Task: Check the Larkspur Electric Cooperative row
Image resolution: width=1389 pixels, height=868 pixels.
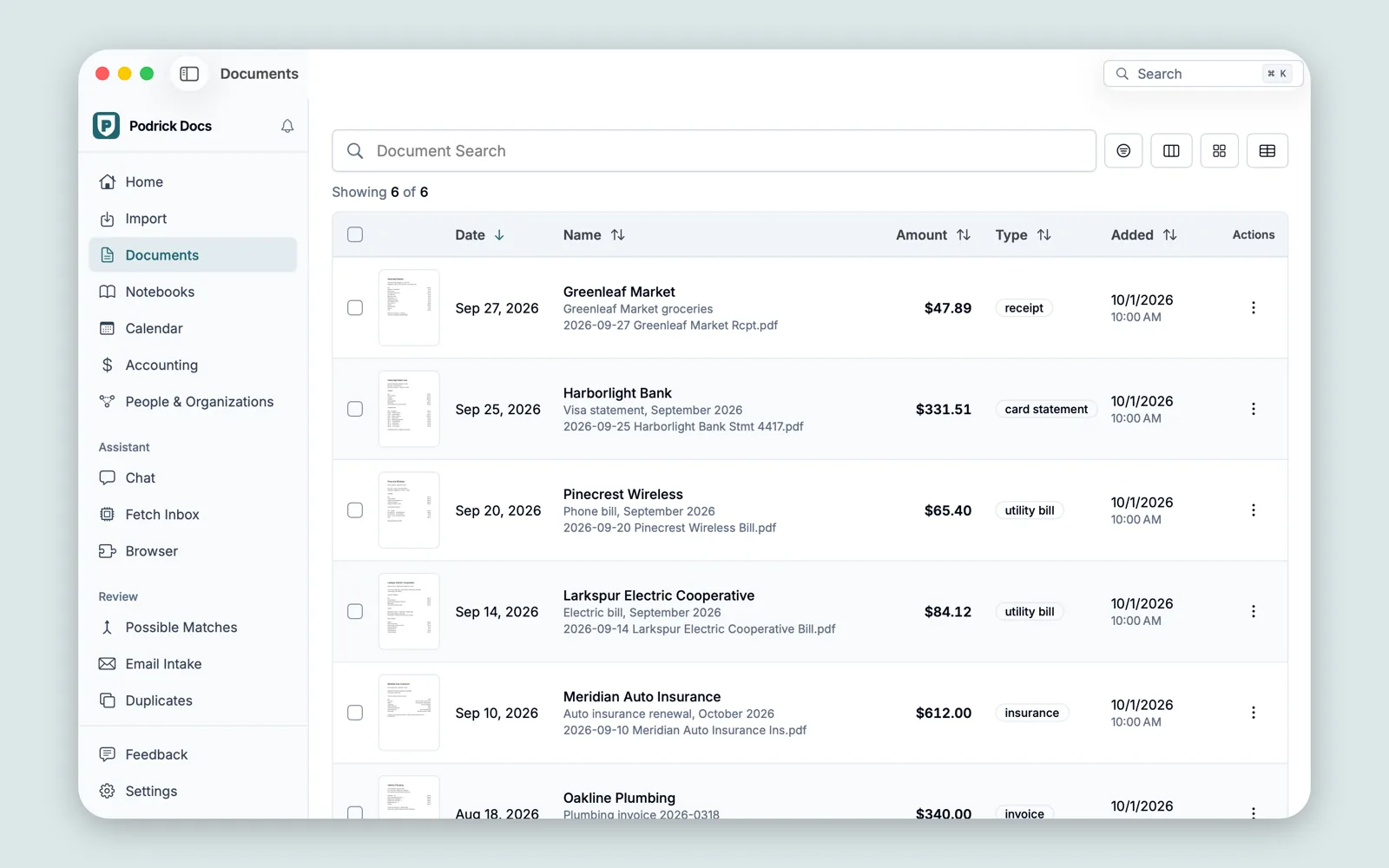Action: 355,611
